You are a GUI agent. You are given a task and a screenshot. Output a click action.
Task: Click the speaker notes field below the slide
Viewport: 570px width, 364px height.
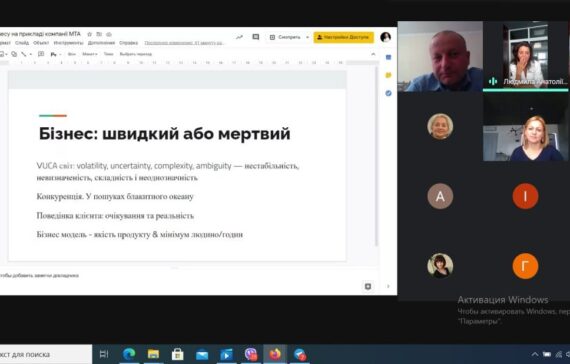(182, 276)
